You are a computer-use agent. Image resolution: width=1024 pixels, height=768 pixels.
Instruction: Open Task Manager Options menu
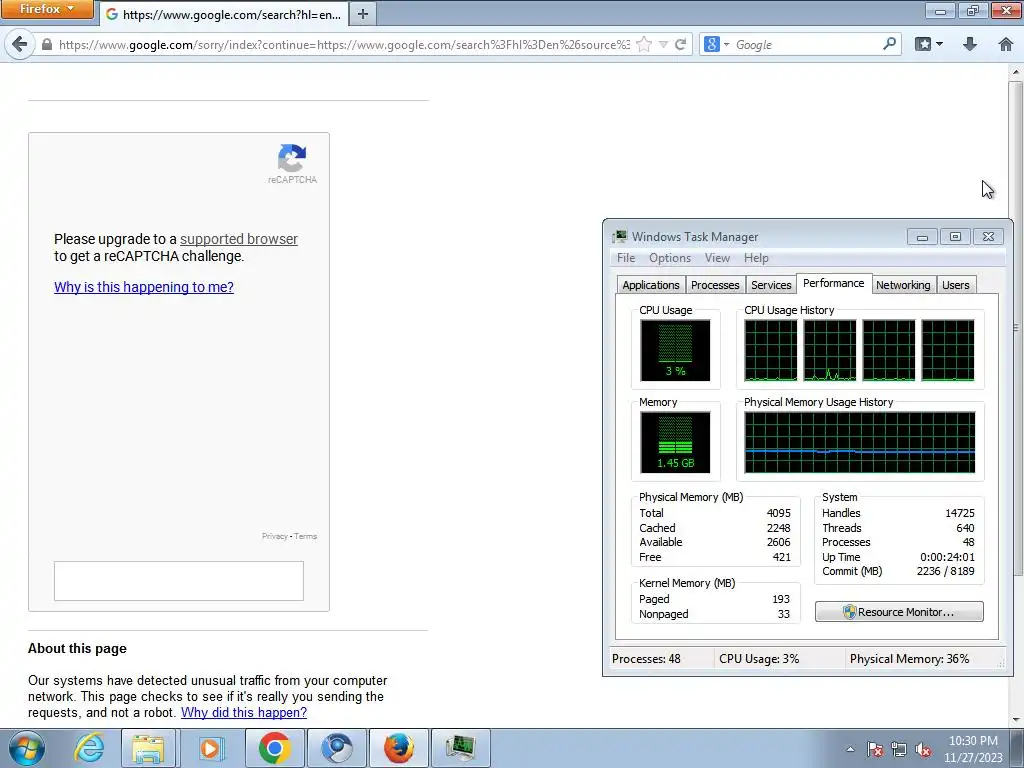tap(669, 258)
